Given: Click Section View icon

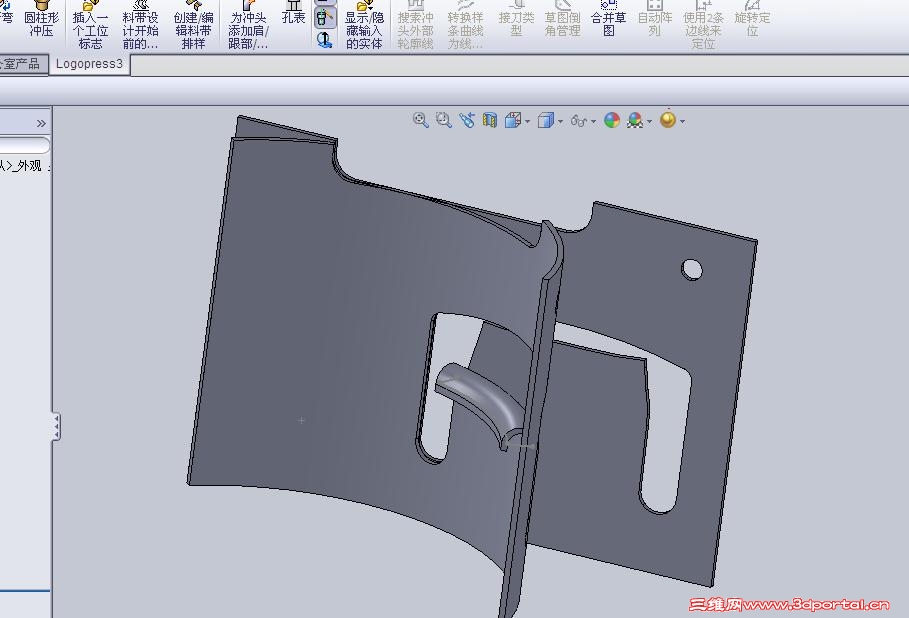Looking at the screenshot, I should coord(490,121).
